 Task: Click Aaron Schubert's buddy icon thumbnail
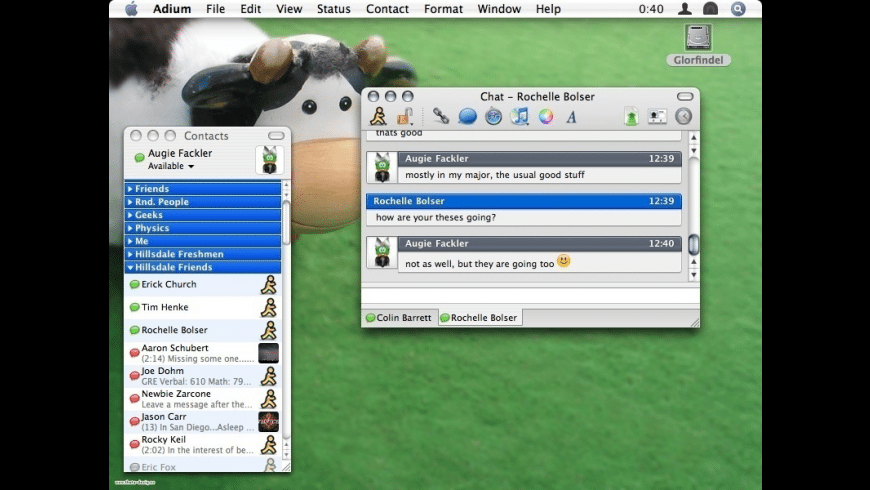point(269,353)
